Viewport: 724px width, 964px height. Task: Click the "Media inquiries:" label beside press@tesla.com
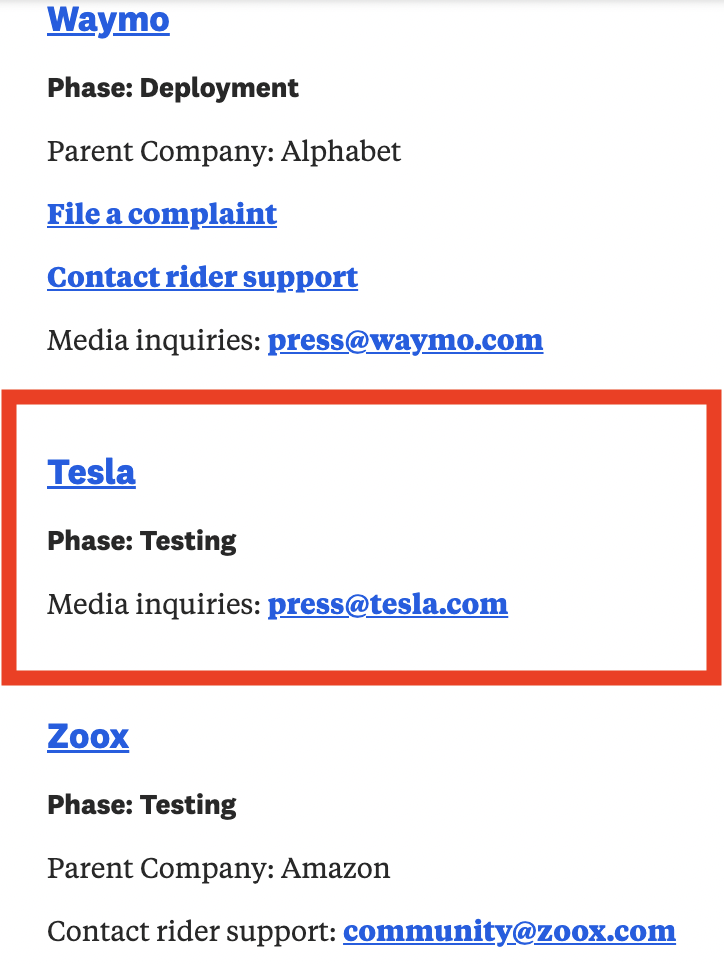[154, 604]
